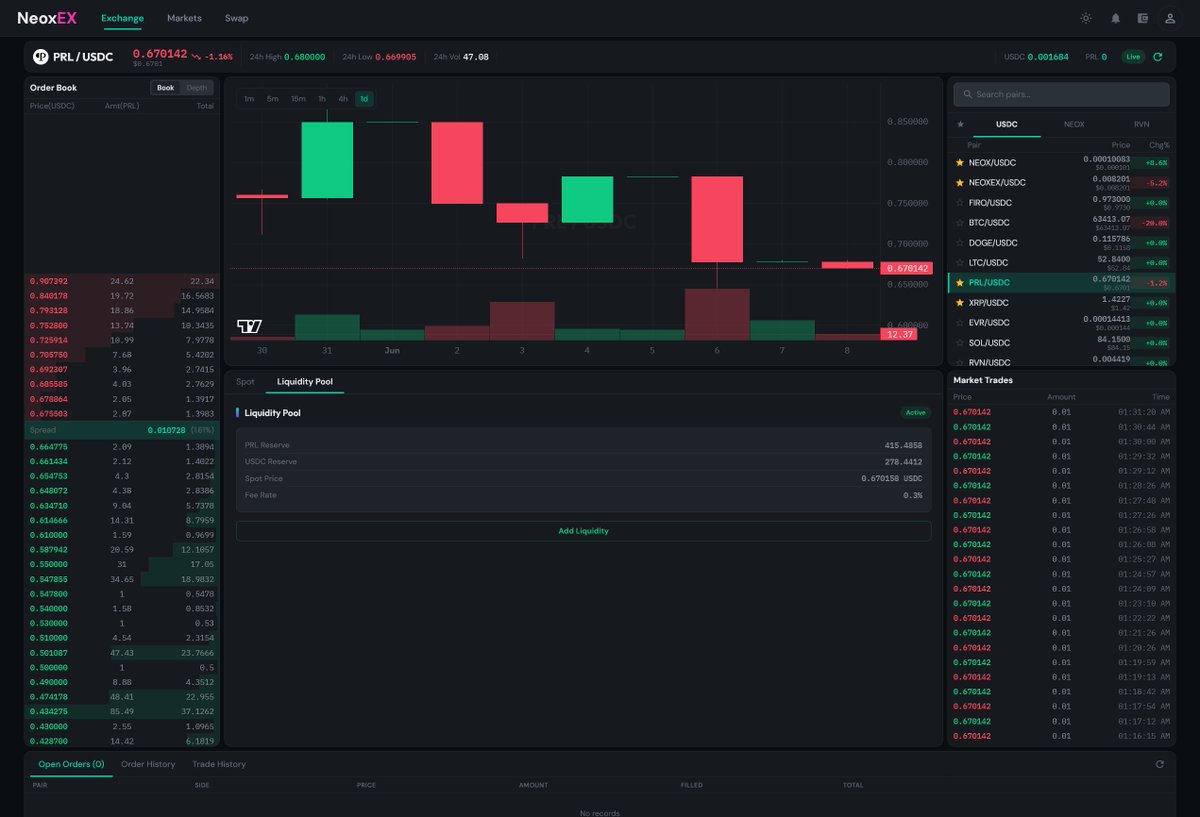Click the 24h Vol value 47.08
This screenshot has width=1200, height=817.
point(476,57)
